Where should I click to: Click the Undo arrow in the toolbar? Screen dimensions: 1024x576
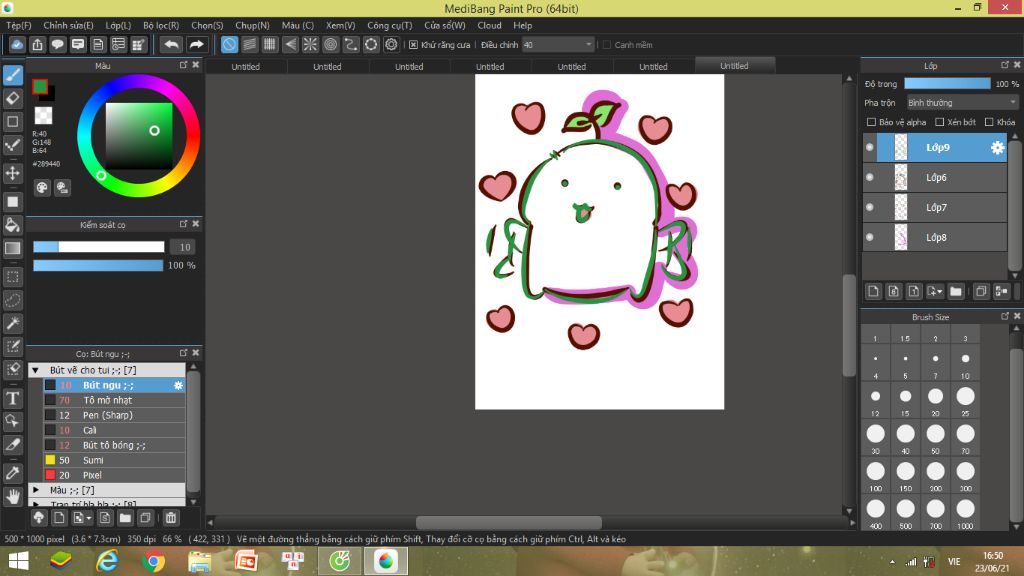171,44
